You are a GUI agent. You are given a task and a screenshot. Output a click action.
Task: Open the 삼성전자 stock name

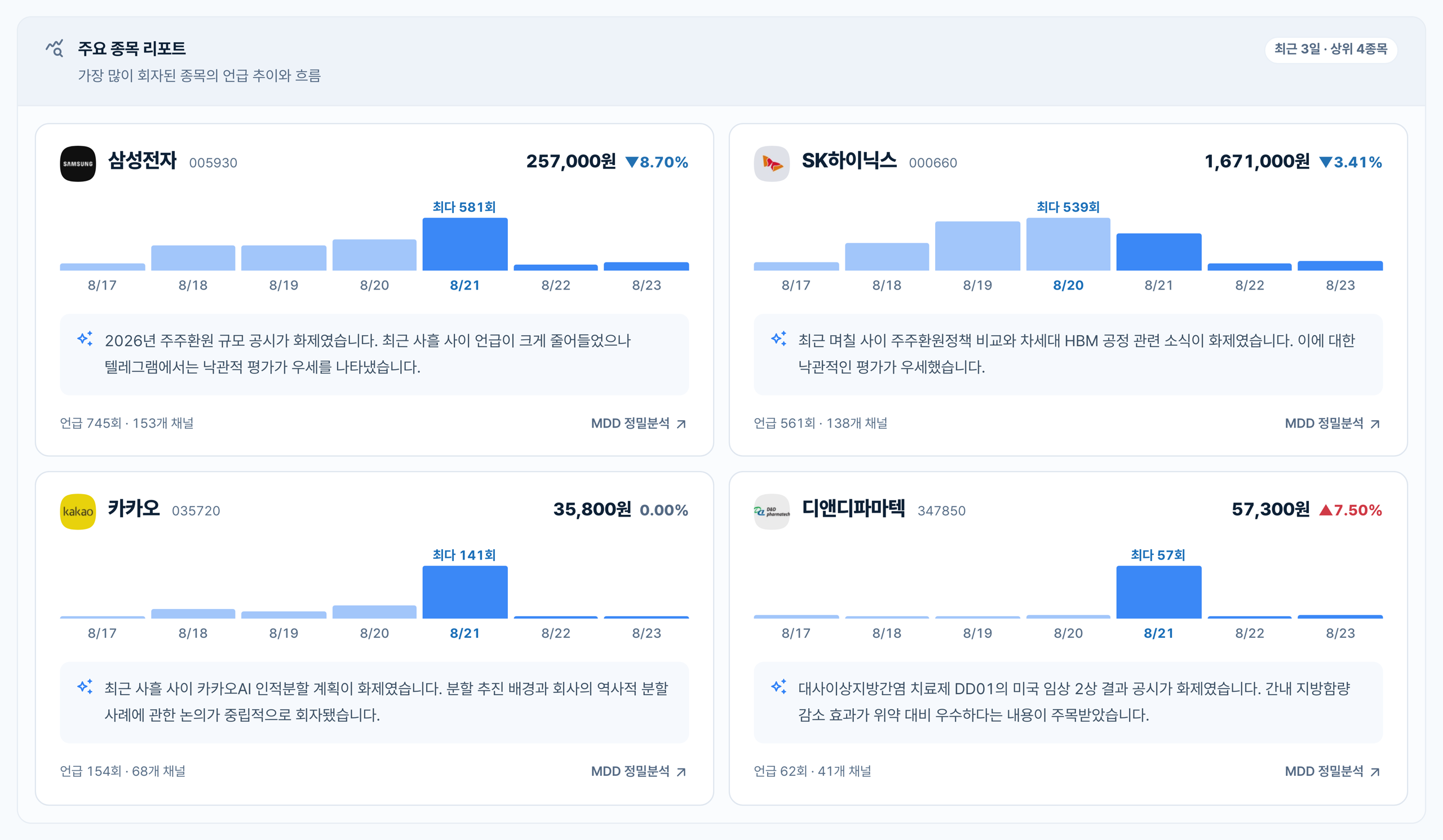143,161
